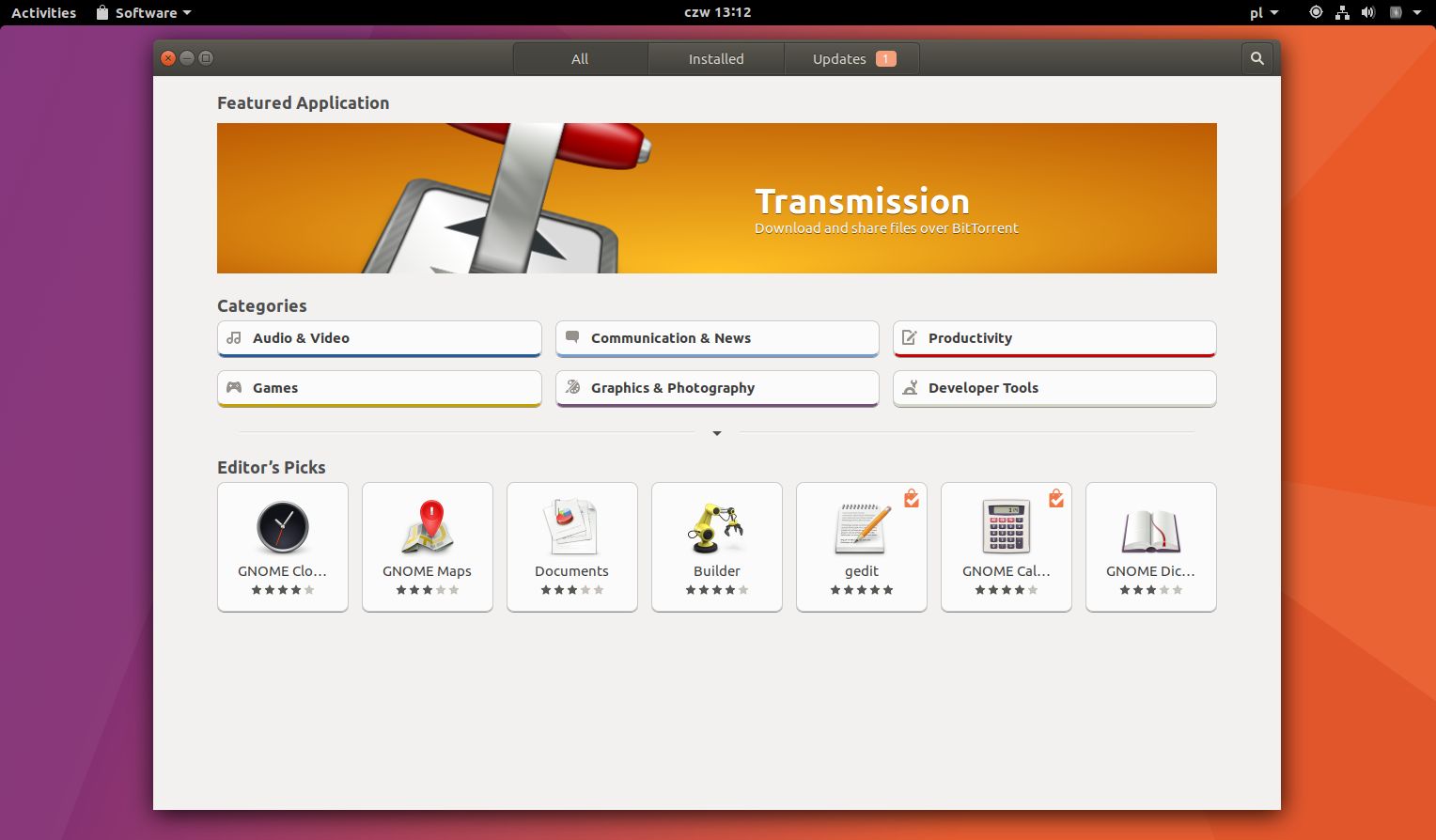Click the Activities button

43,13
